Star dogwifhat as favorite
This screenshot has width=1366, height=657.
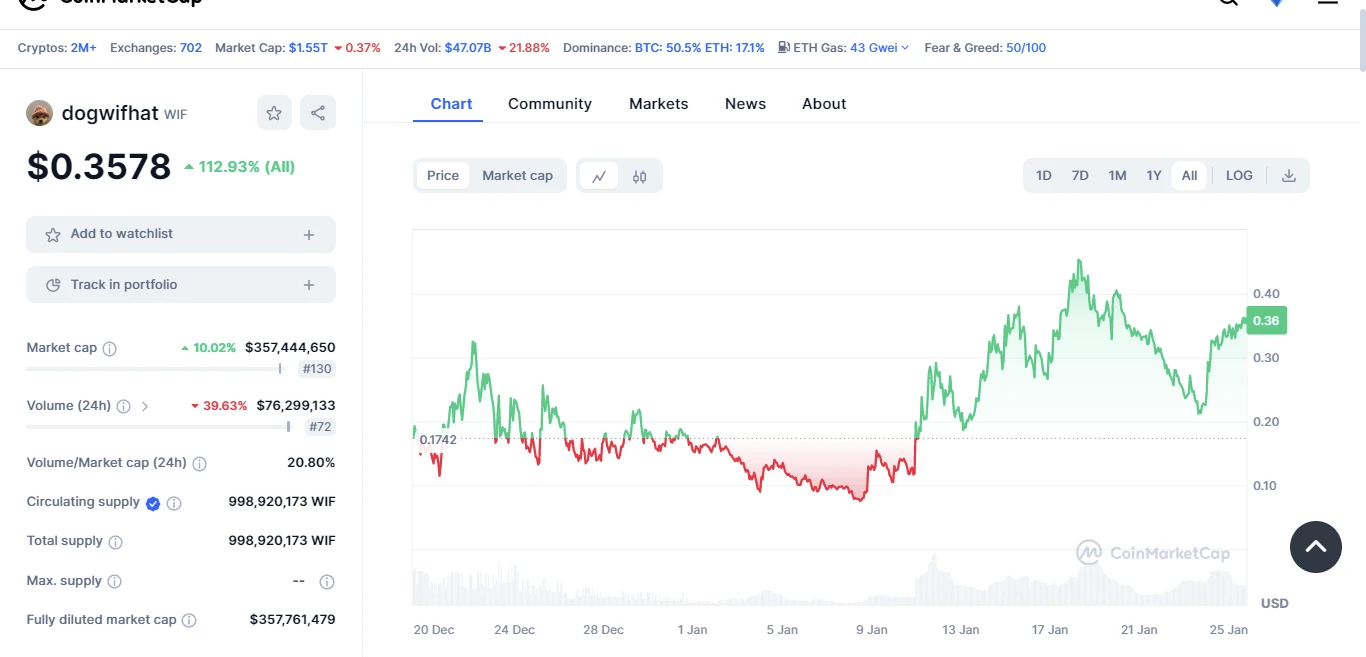coord(274,113)
